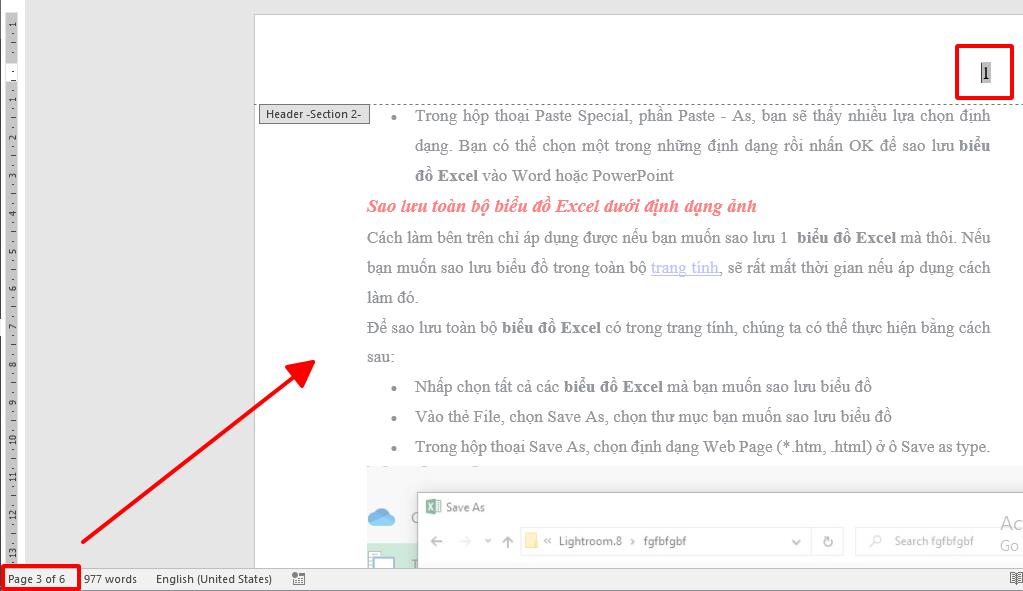Switch to Read Mode view icon

[x=1015, y=579]
